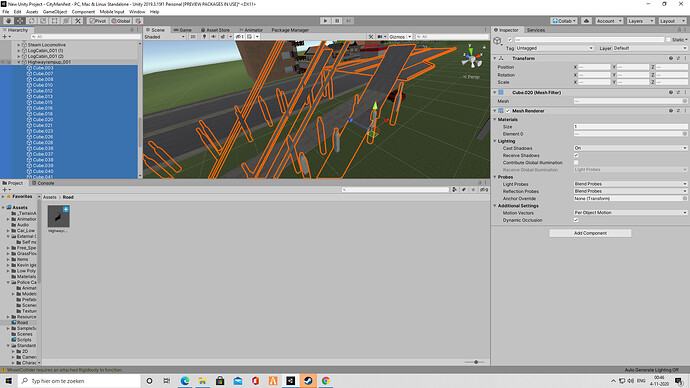
Task: Switch to the Game tab
Action: (182, 30)
